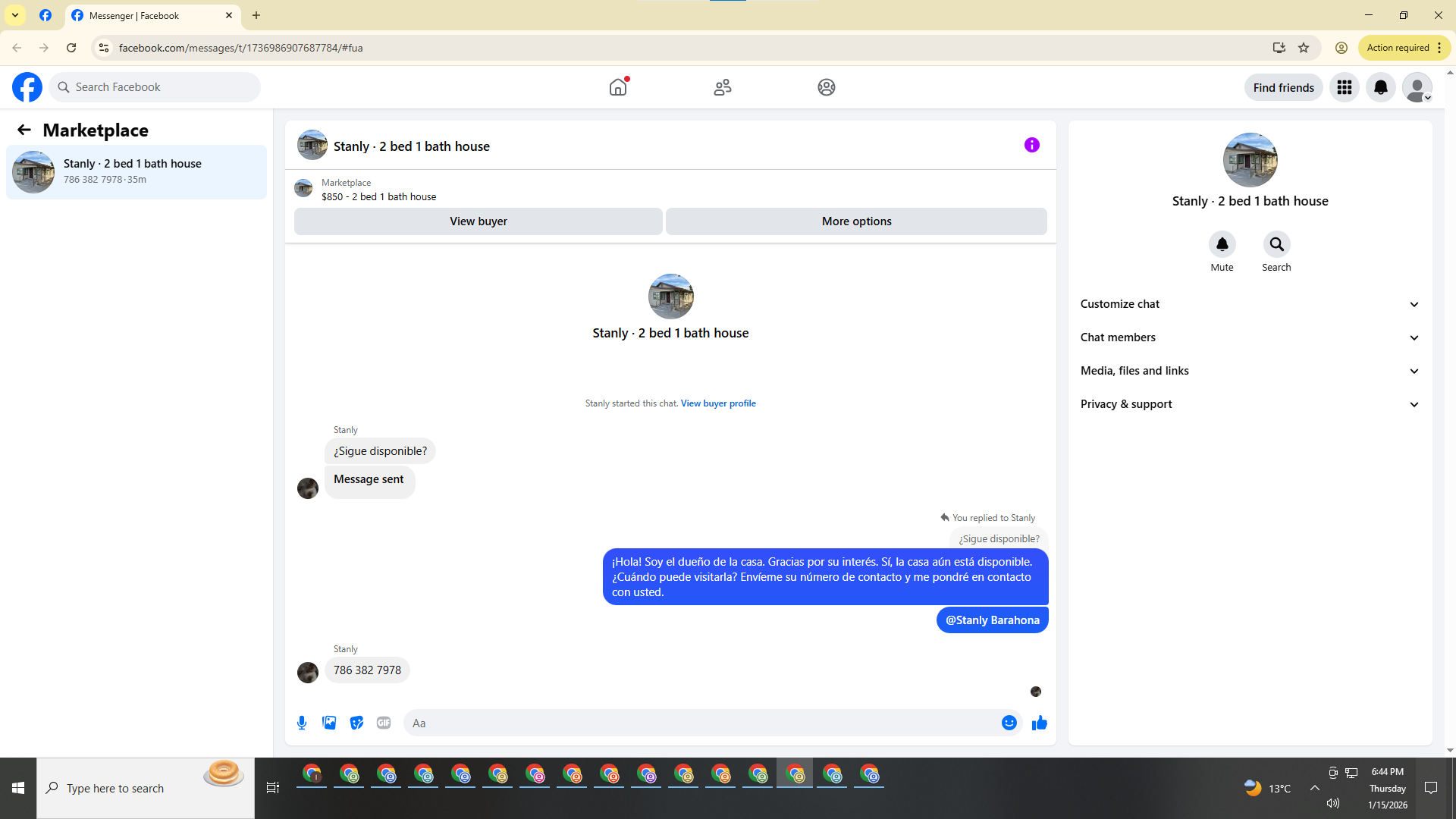The height and width of the screenshot is (819, 1456).
Task: Click the voice clip microphone icon
Action: [302, 723]
